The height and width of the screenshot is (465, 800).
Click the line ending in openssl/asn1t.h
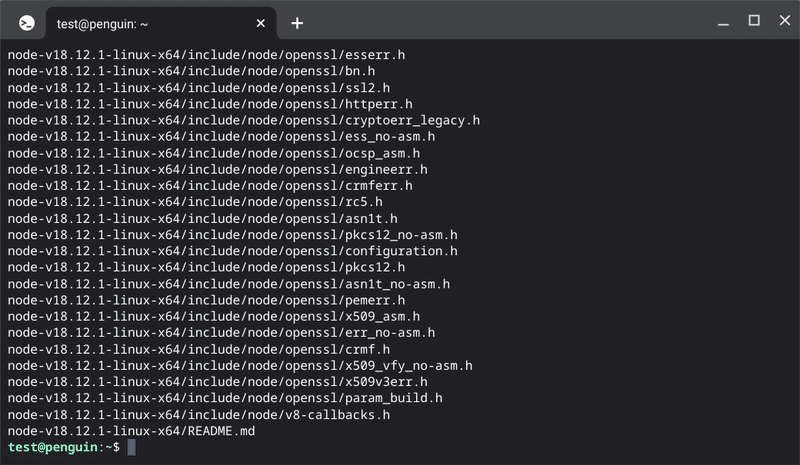(x=203, y=218)
